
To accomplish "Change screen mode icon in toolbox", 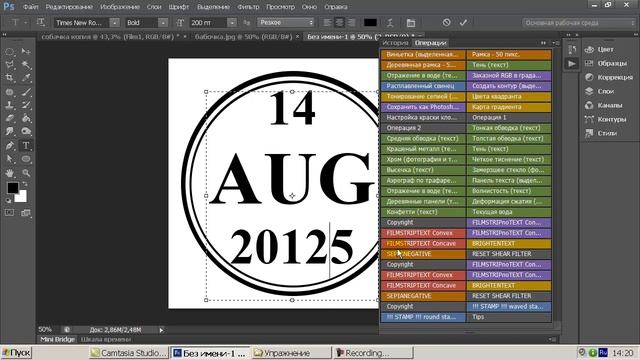I will 26,213.
